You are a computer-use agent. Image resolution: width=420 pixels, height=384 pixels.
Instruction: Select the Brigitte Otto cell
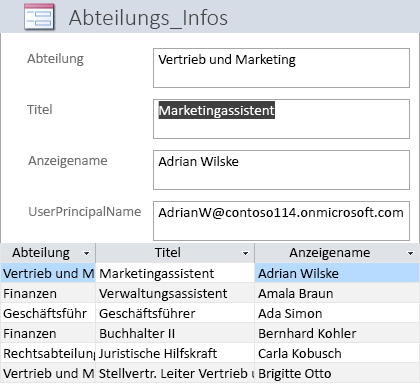(337, 373)
